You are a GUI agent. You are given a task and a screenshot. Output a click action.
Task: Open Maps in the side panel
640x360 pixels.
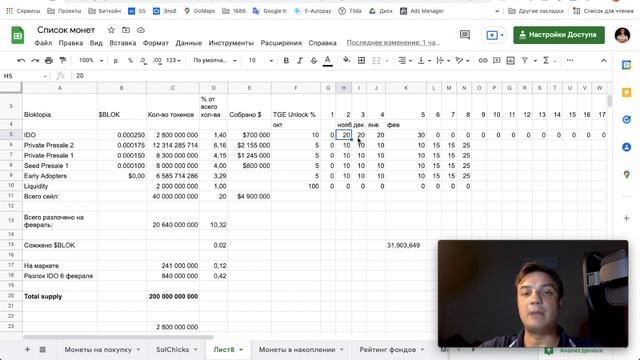pyautogui.click(x=627, y=175)
